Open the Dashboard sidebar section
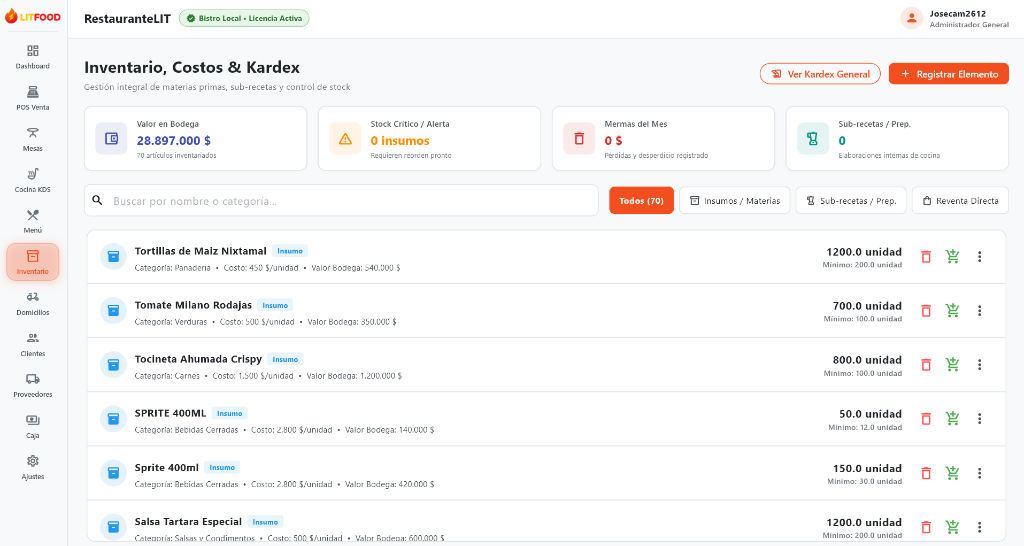The image size is (1024, 546). [x=33, y=57]
